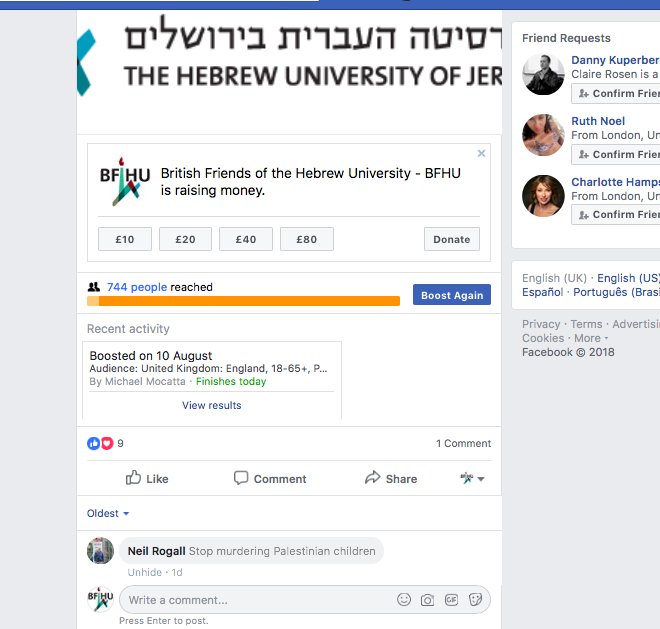Viewport: 660px width, 629px height.
Task: Expand the More footer links menu
Action: 591,338
